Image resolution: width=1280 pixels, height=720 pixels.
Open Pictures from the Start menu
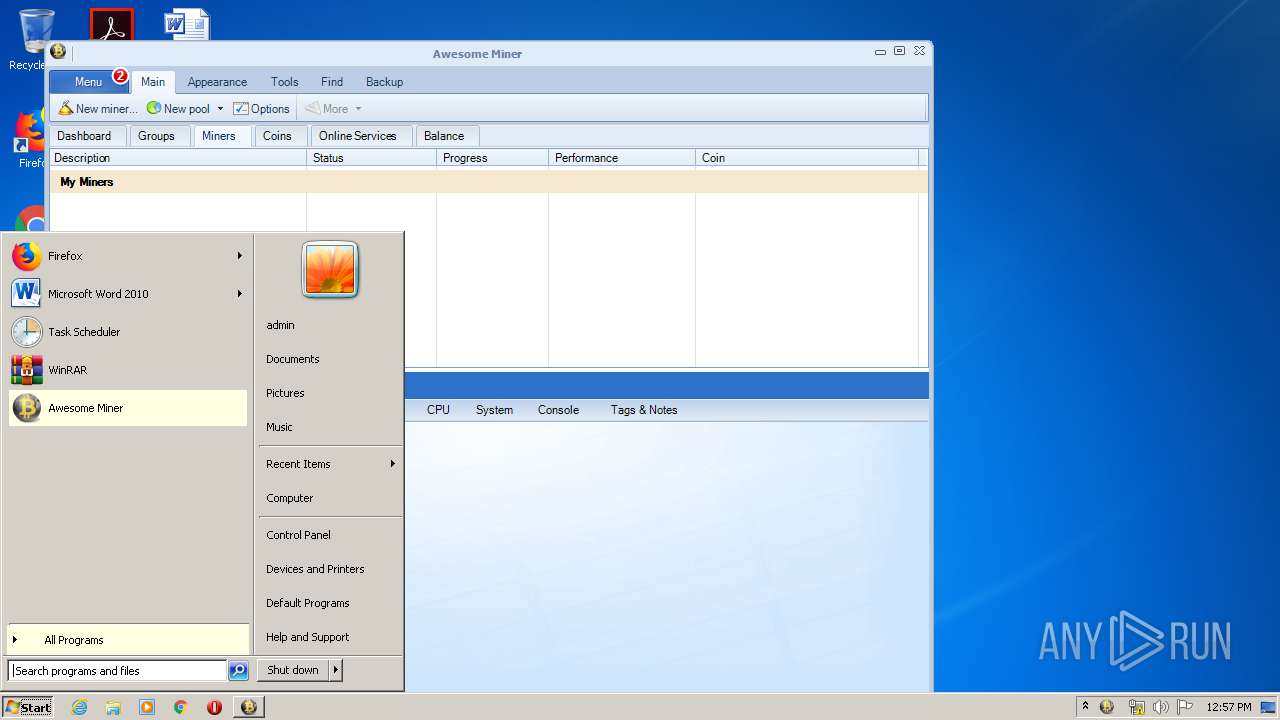pos(330,393)
